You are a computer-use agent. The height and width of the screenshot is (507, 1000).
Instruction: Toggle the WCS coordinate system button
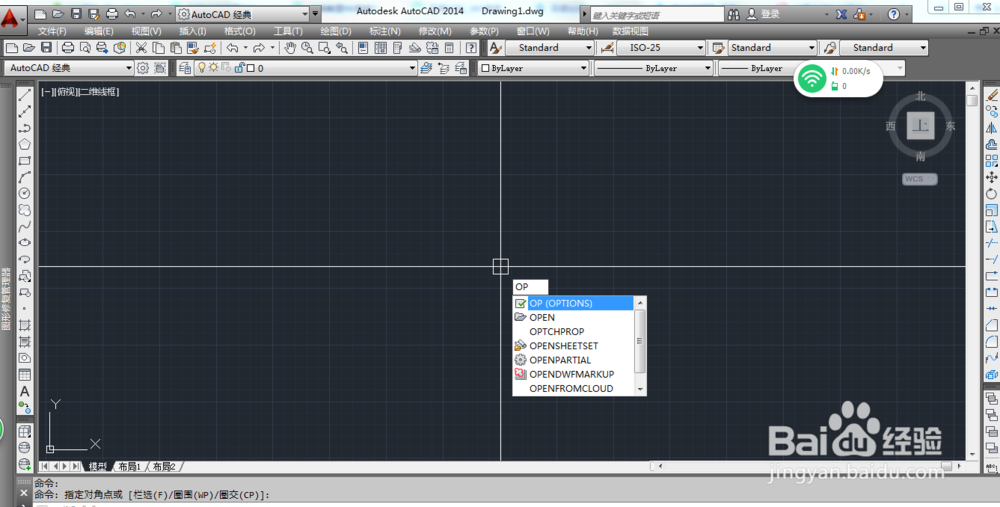920,179
